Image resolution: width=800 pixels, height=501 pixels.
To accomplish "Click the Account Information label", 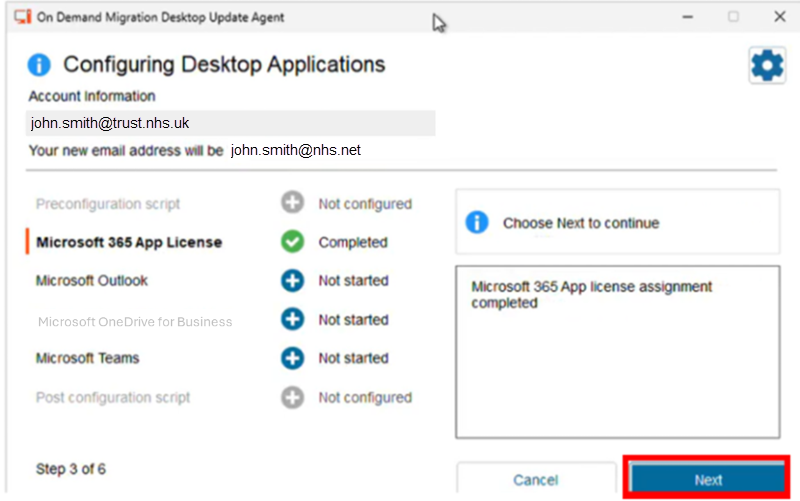I will point(92,96).
